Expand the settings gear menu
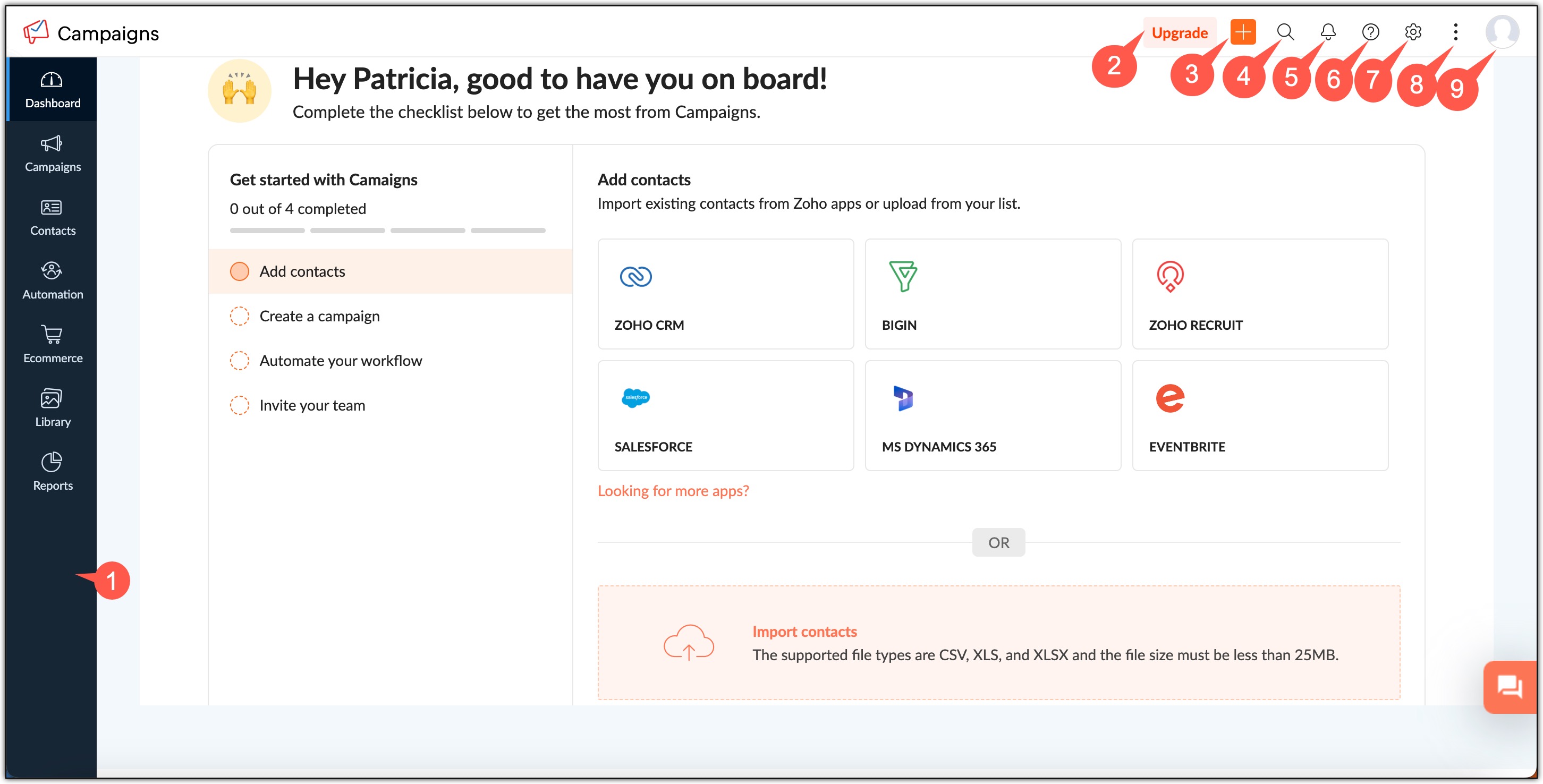Image resolution: width=1543 pixels, height=784 pixels. tap(1413, 31)
